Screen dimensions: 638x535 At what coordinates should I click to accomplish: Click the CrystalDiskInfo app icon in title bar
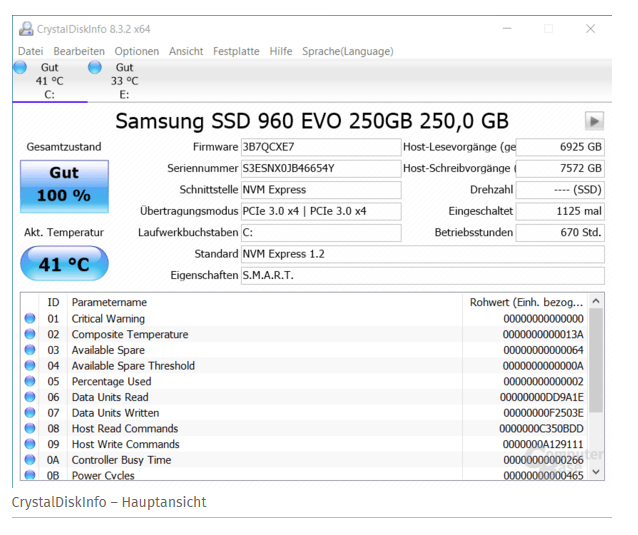tap(26, 29)
